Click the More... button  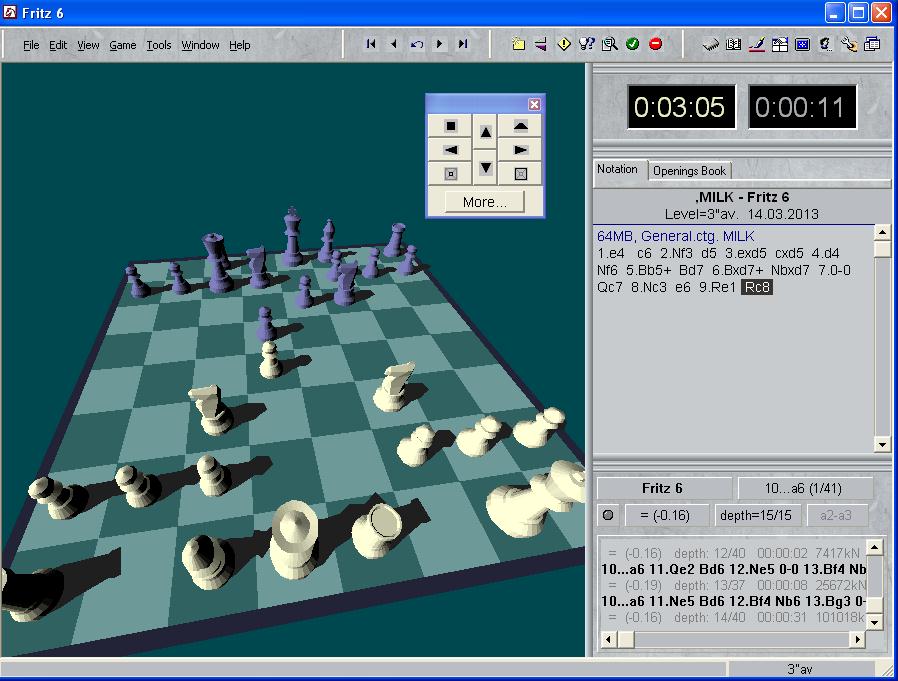(485, 202)
